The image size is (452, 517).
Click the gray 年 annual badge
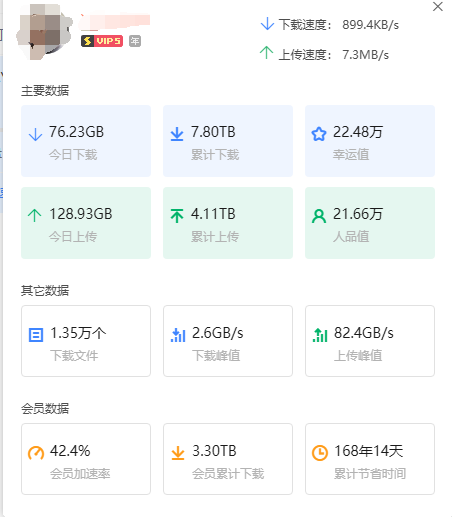pyautogui.click(x=135, y=41)
